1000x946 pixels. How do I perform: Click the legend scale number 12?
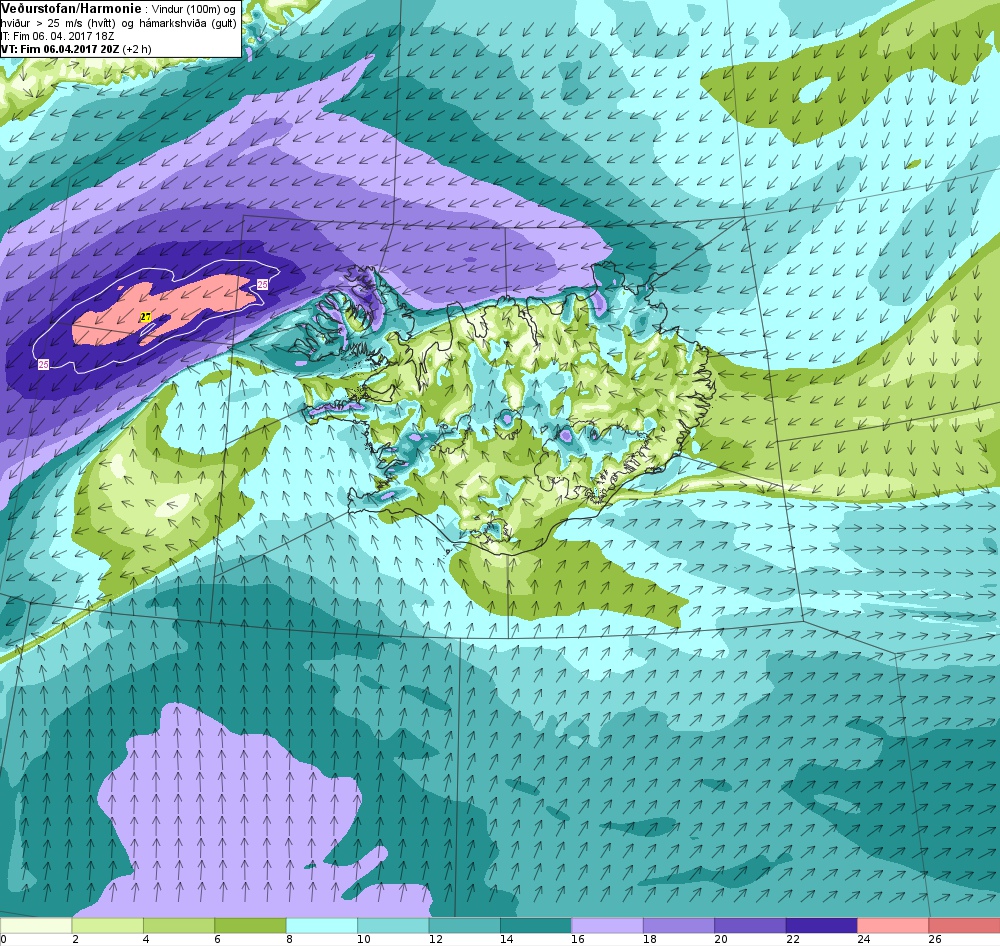435,939
